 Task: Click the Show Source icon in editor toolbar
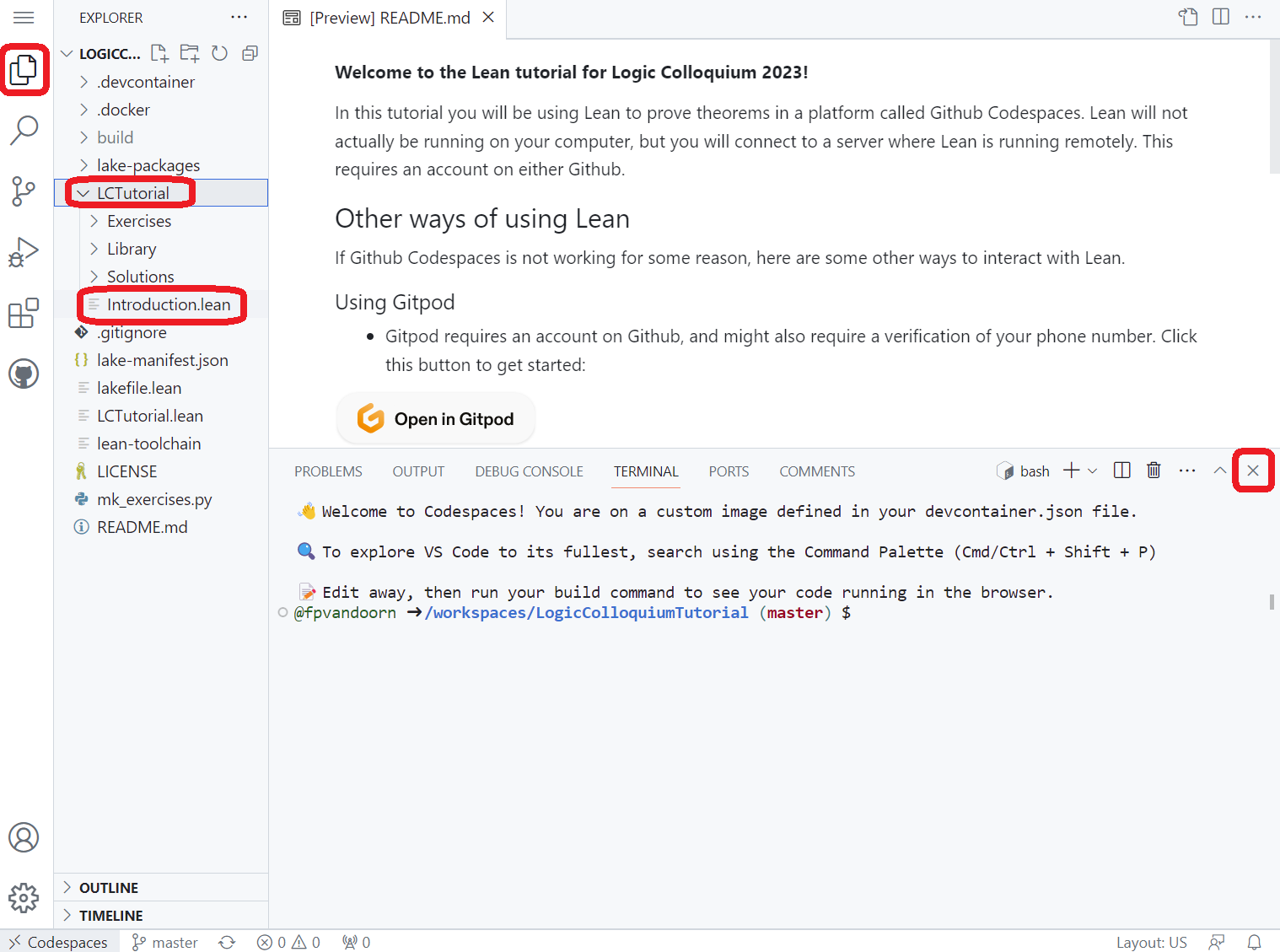click(1188, 17)
